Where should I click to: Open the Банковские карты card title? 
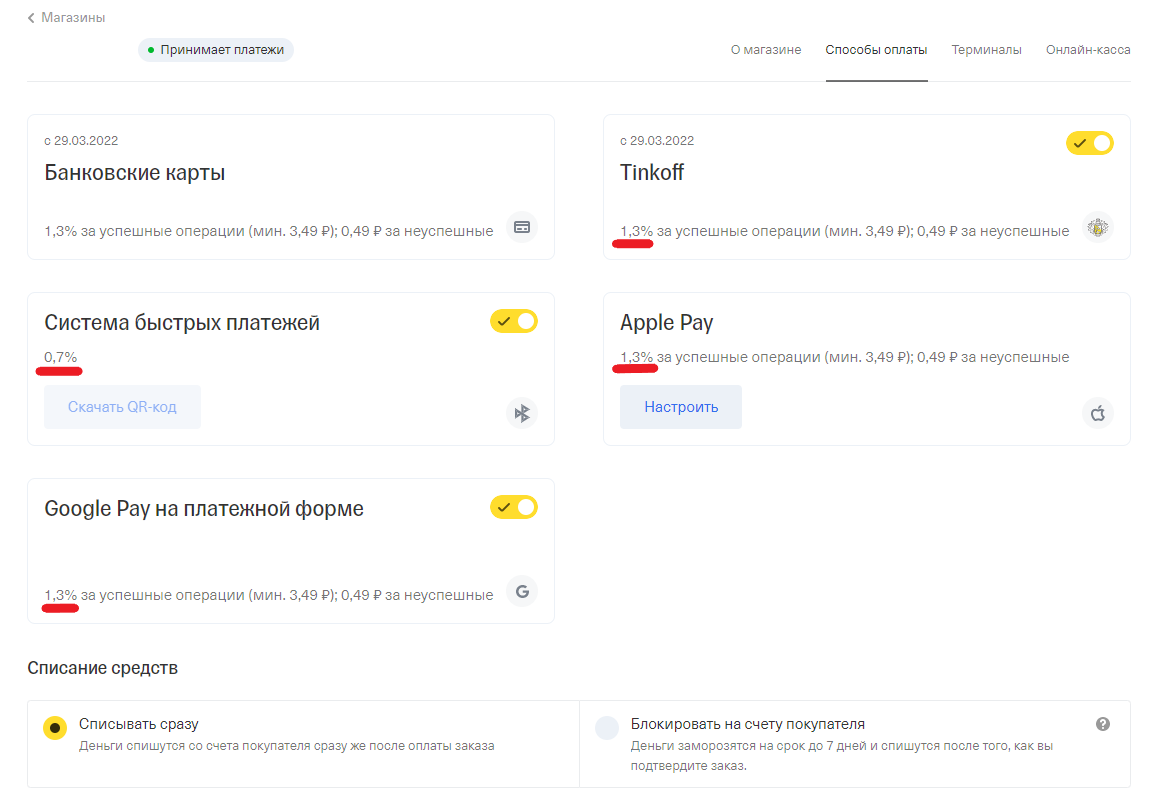135,173
